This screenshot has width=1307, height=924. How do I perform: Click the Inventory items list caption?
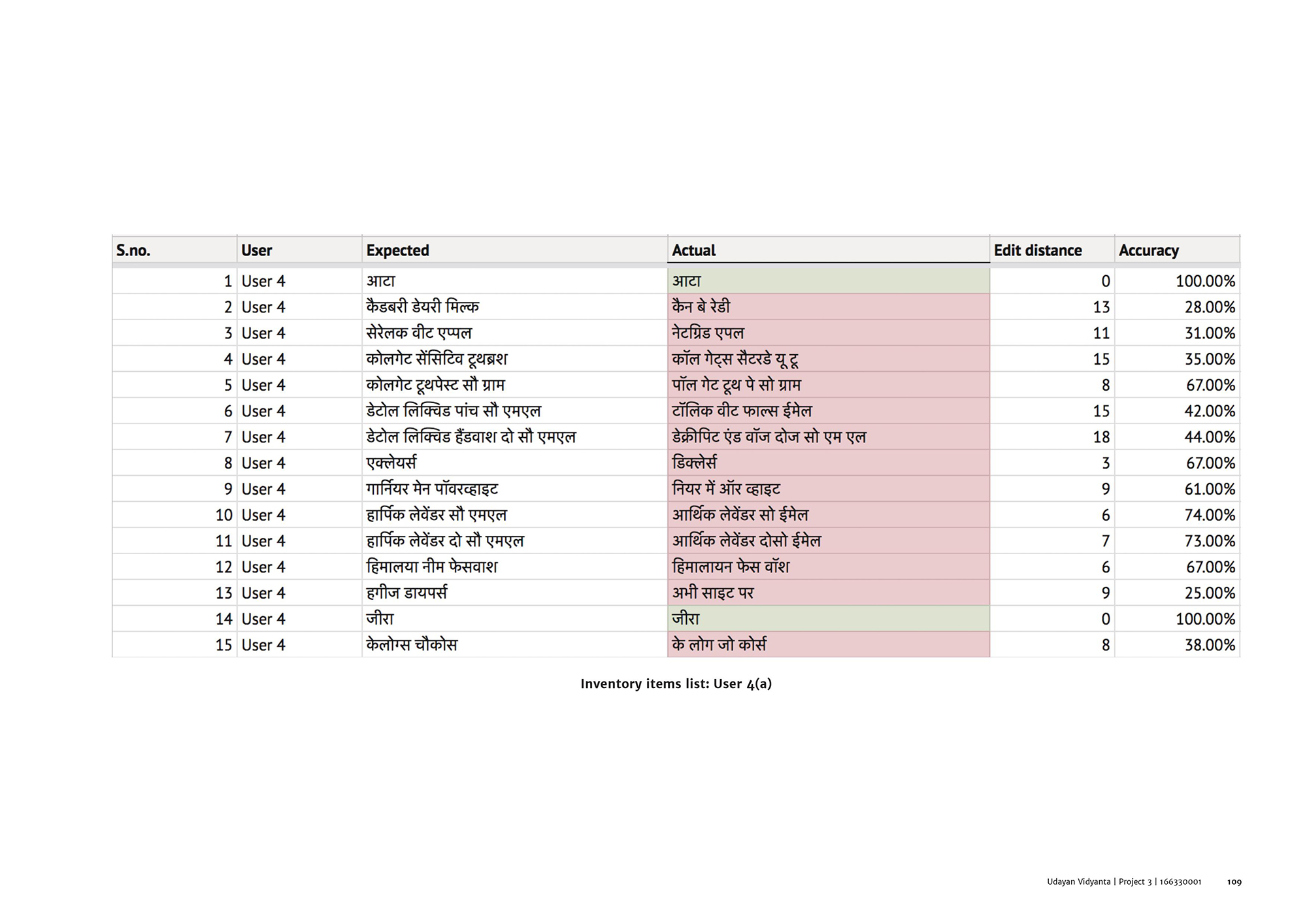[676, 684]
